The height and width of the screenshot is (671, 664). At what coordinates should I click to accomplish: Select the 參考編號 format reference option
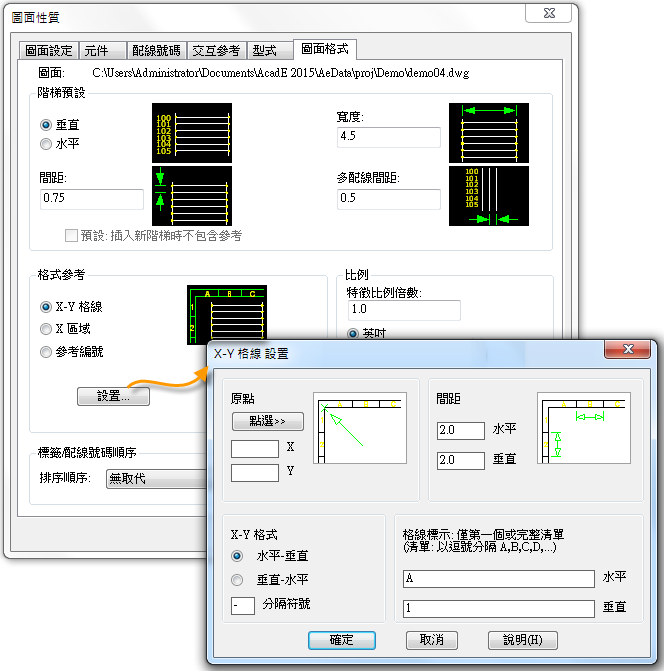click(46, 352)
